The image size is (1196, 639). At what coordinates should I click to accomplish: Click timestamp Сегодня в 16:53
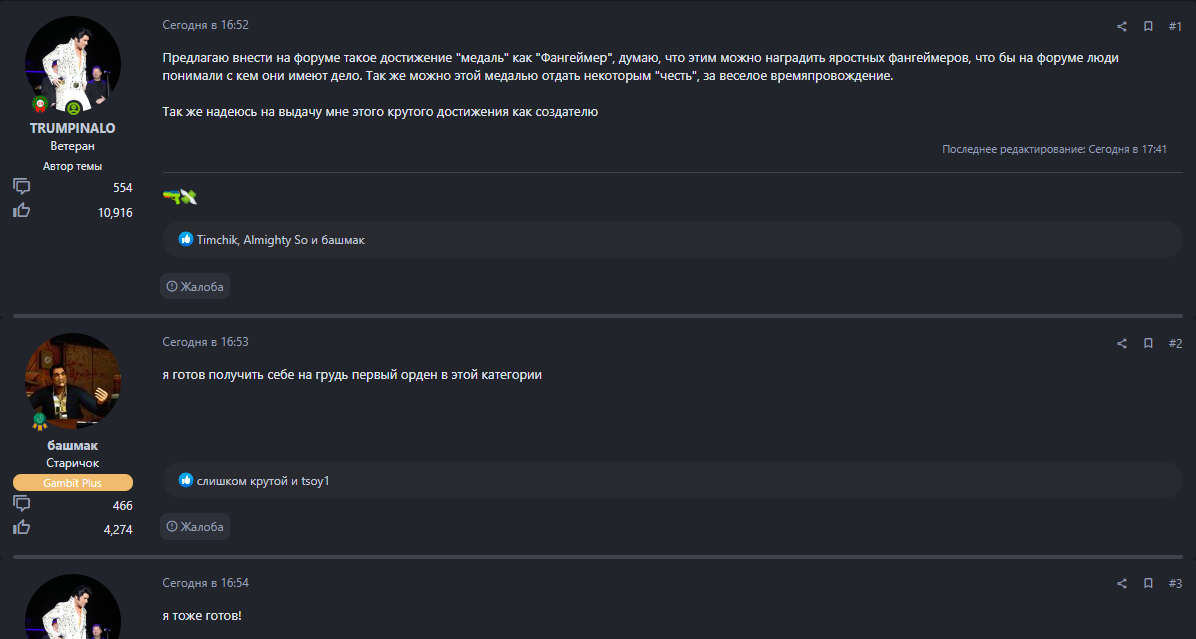(x=205, y=342)
